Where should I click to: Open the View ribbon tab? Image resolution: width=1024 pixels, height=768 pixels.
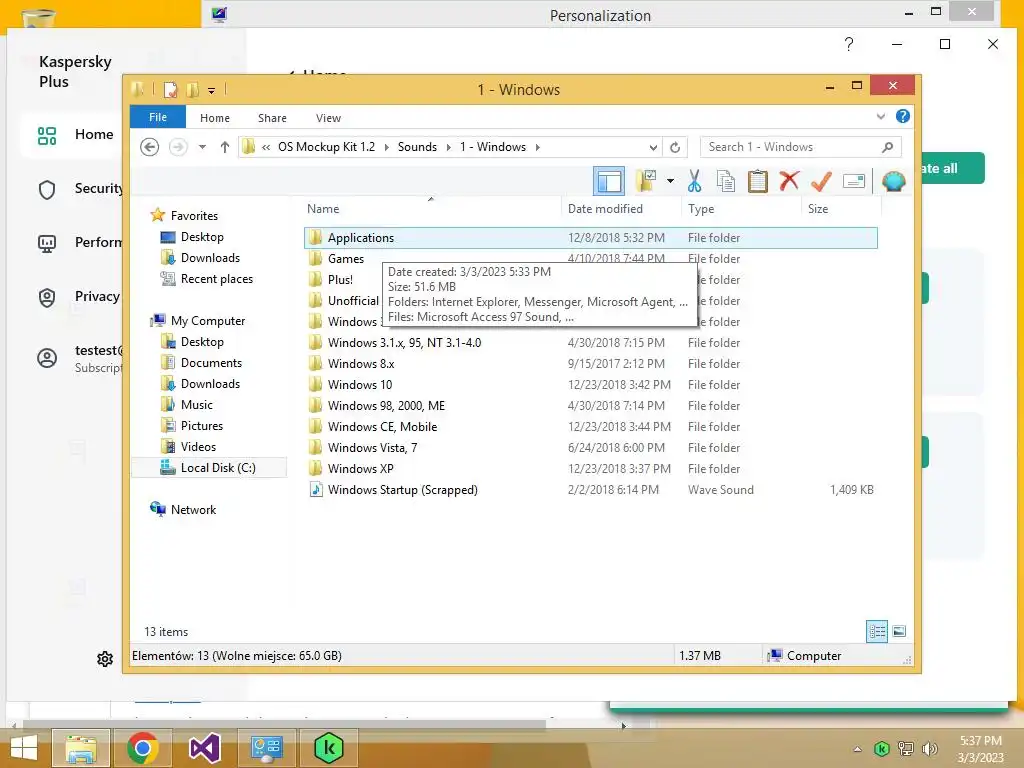(328, 118)
